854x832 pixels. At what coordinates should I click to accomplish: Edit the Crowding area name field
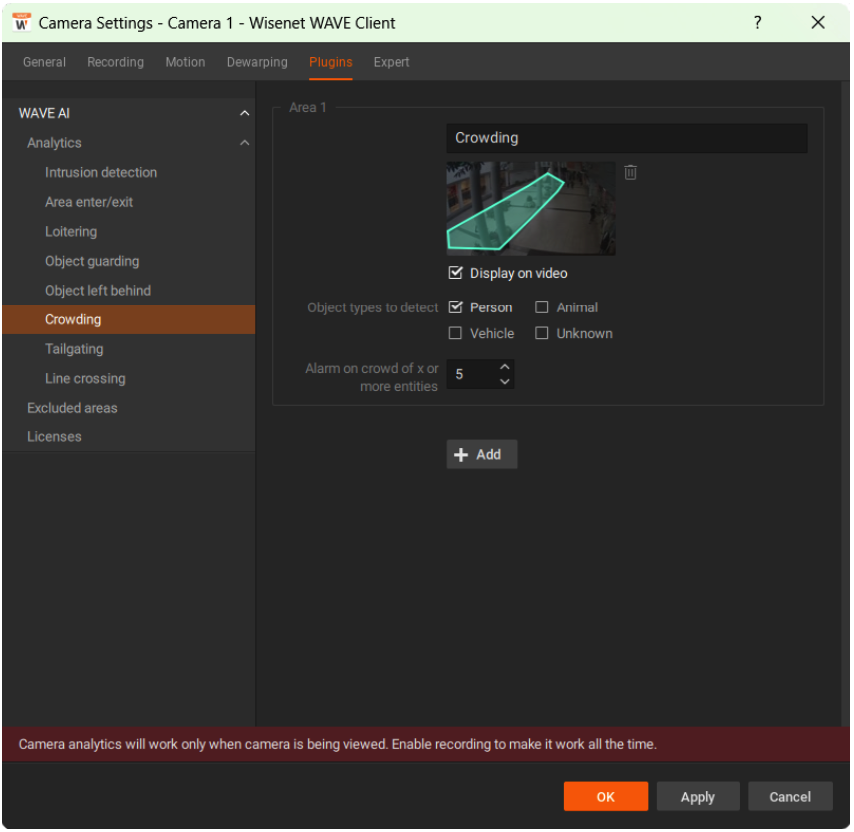[627, 138]
